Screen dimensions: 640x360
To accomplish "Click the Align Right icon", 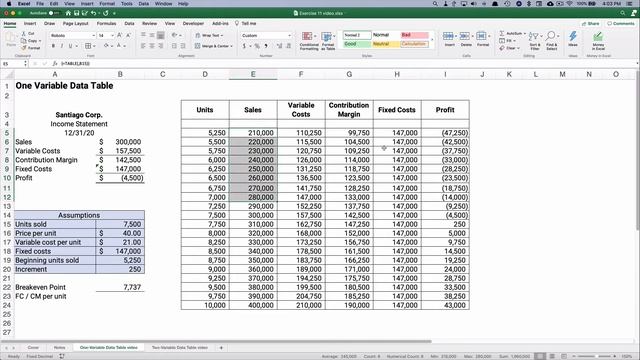I will (161, 46).
